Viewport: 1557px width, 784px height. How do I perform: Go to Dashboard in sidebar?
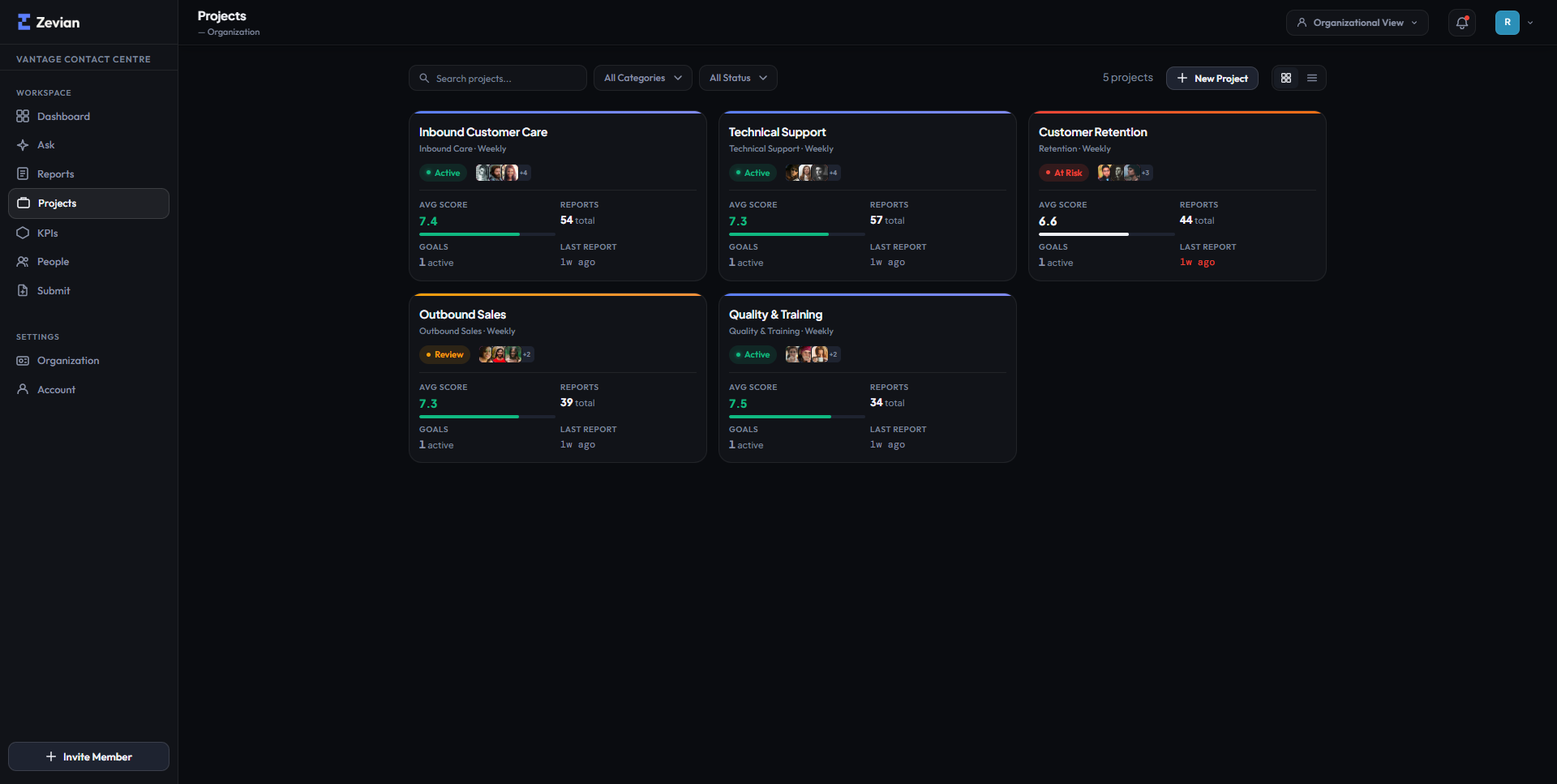tap(88, 116)
